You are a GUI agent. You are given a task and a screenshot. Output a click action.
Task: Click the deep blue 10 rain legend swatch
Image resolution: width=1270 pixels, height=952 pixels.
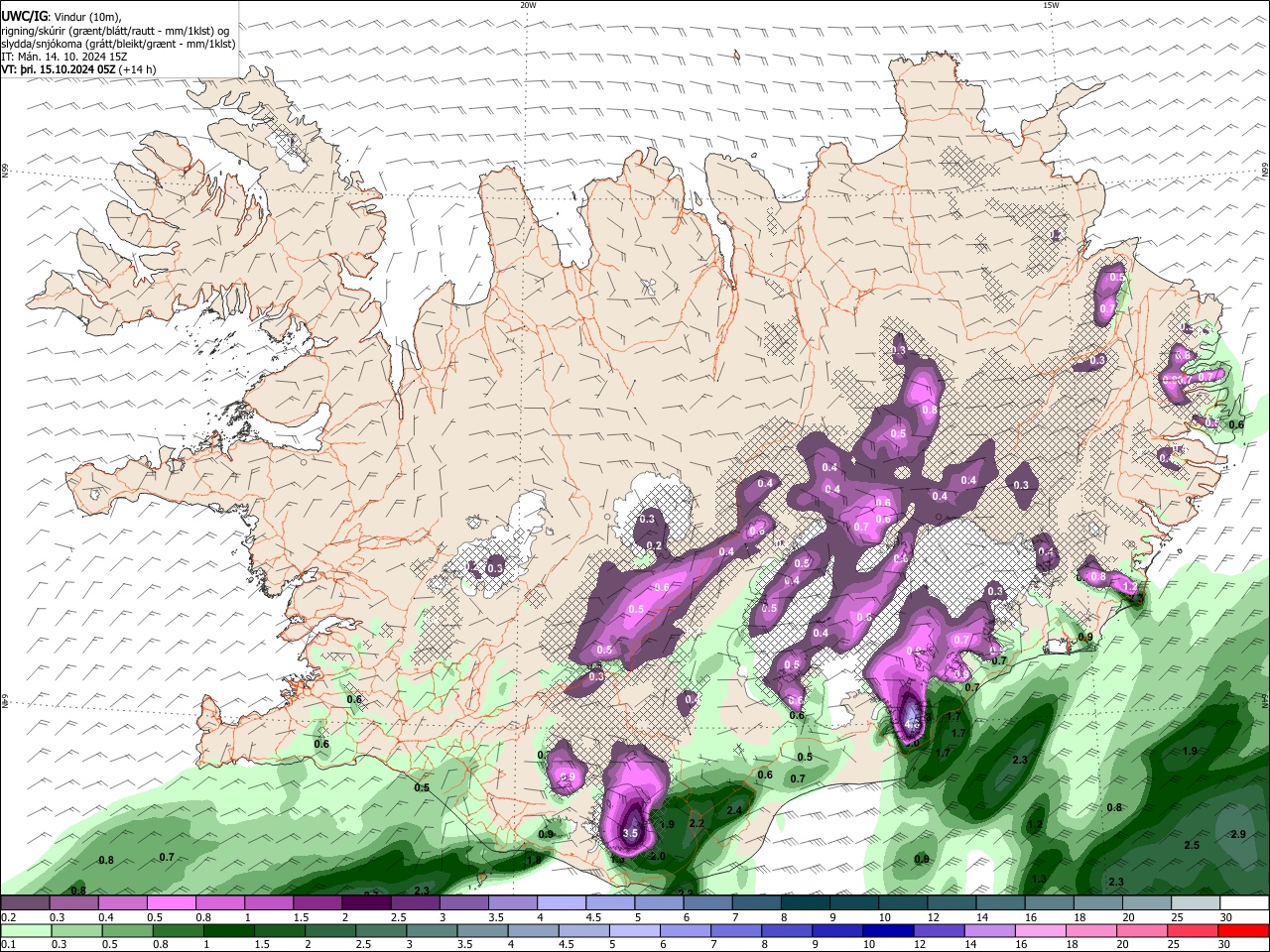pos(887,930)
